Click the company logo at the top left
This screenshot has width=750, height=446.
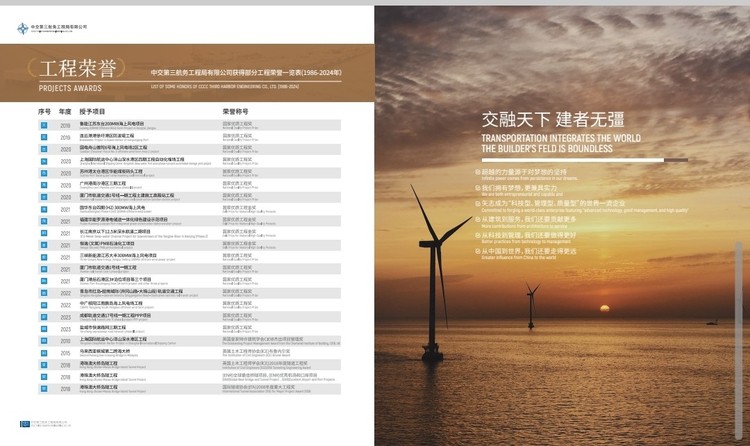(x=52, y=29)
